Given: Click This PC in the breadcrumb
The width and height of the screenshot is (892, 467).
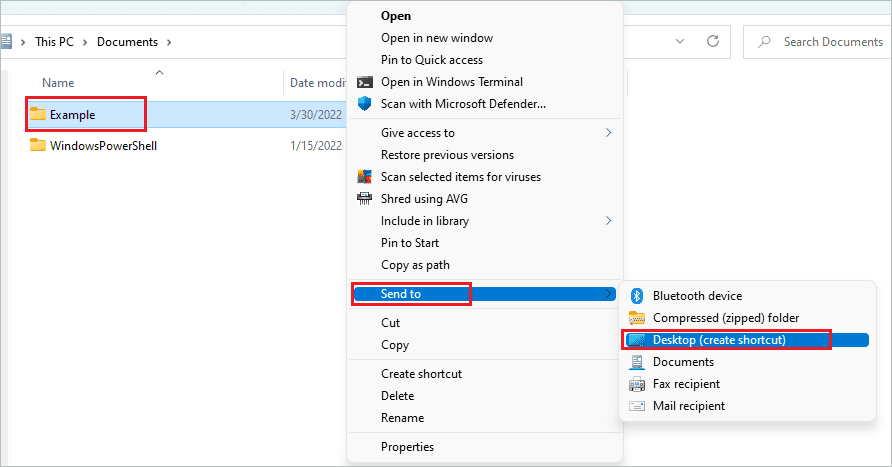Looking at the screenshot, I should [x=54, y=42].
